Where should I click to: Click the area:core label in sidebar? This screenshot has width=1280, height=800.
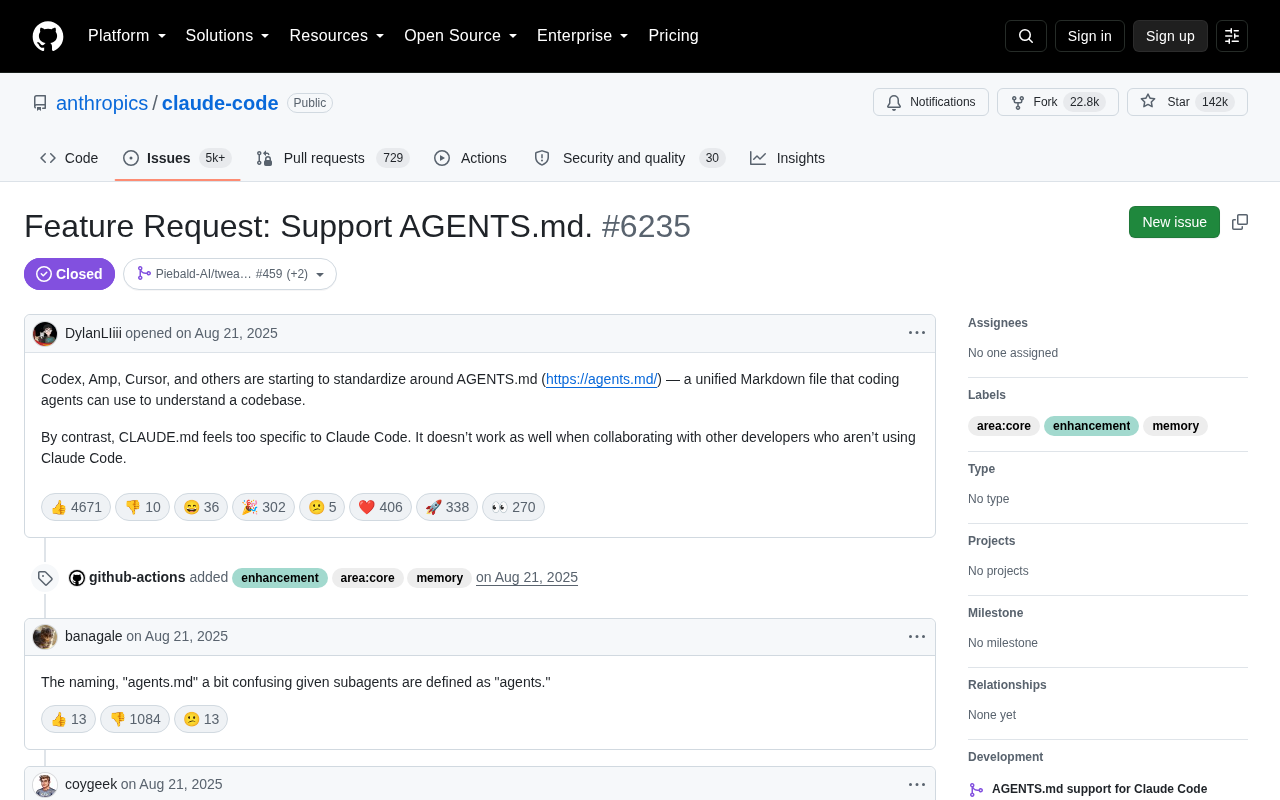pyautogui.click(x=1004, y=426)
